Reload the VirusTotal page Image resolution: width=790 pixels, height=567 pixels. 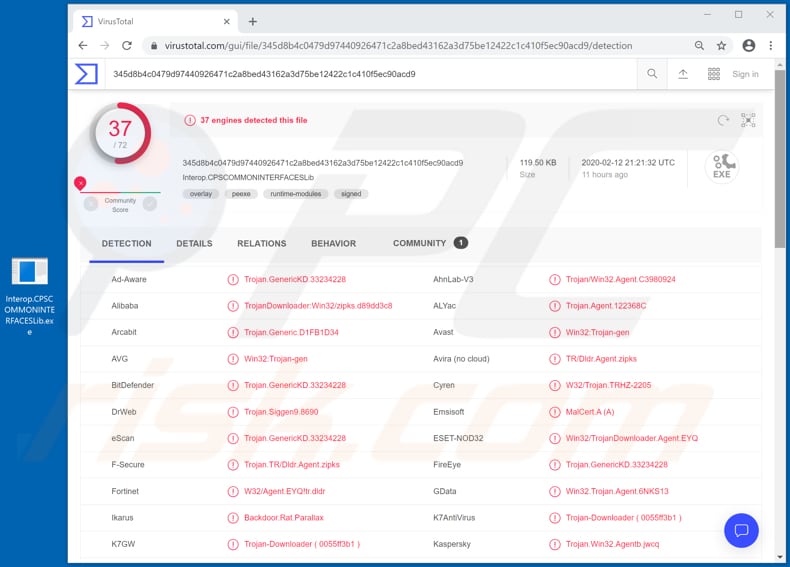coord(127,46)
